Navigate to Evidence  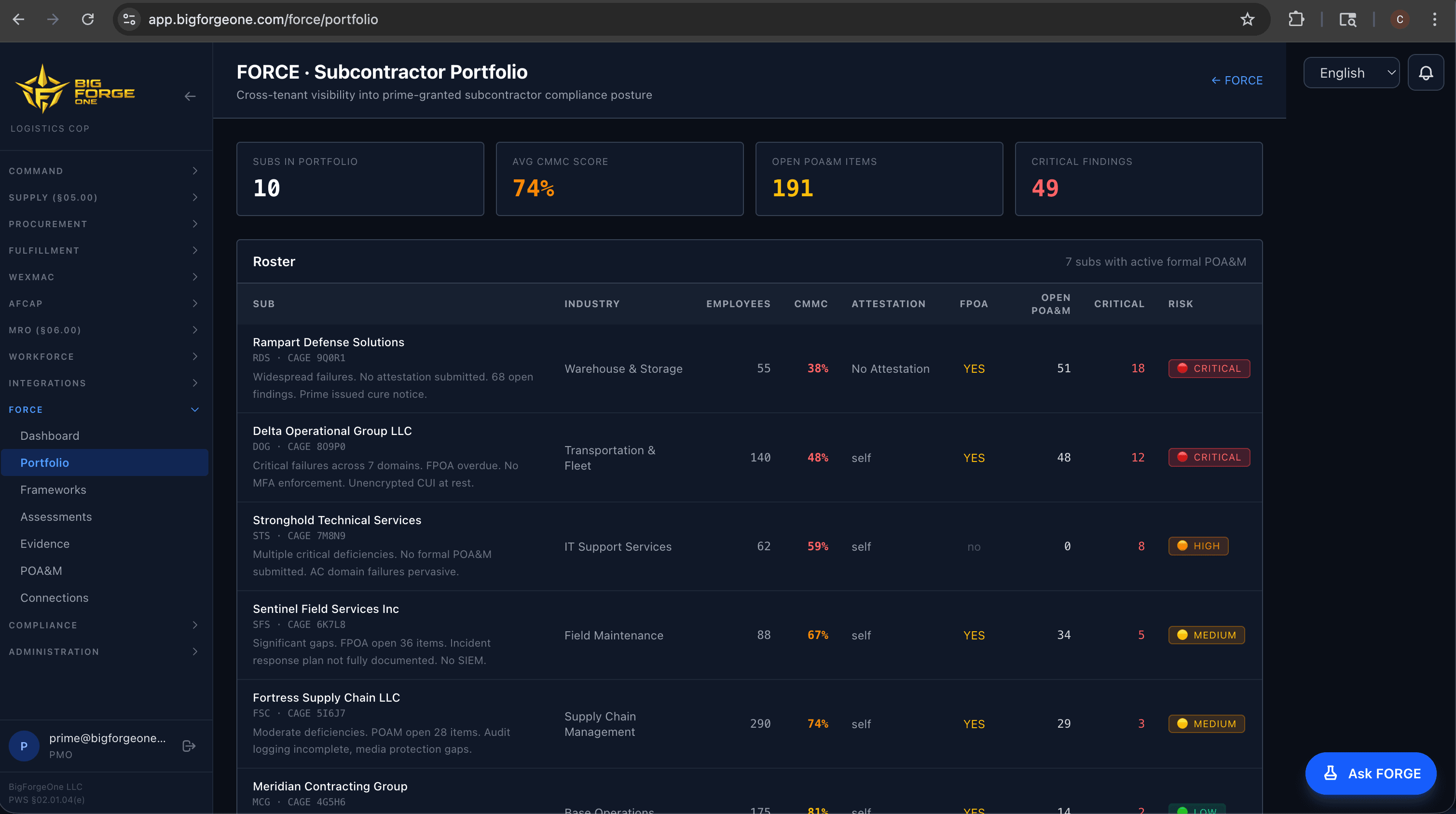pyautogui.click(x=105, y=543)
